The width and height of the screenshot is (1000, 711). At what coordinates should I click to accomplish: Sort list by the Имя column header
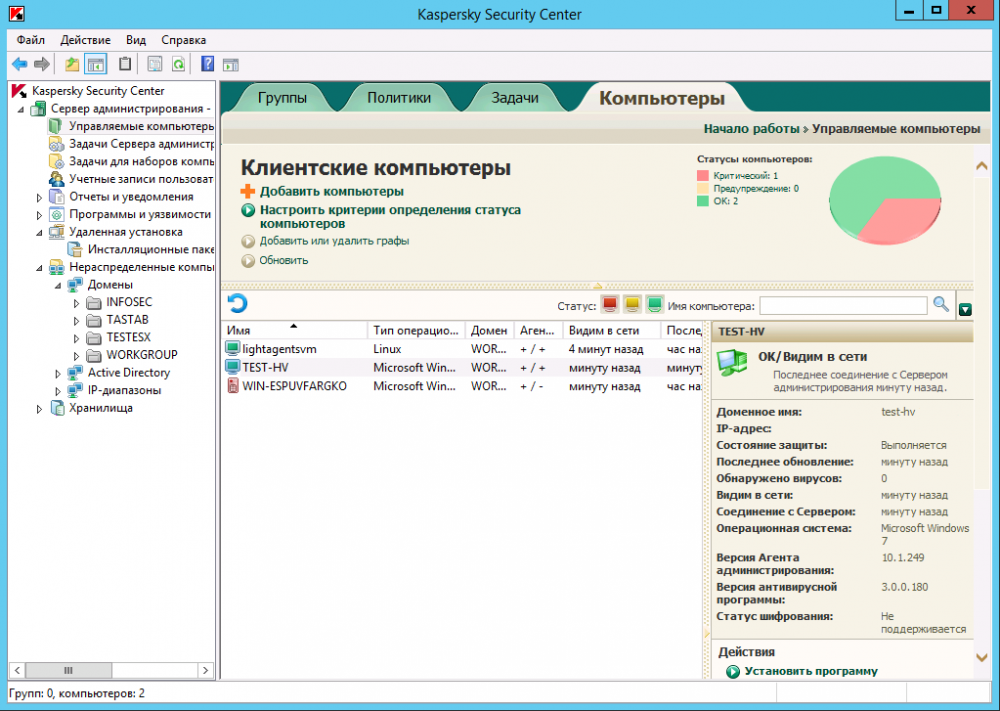click(x=294, y=330)
